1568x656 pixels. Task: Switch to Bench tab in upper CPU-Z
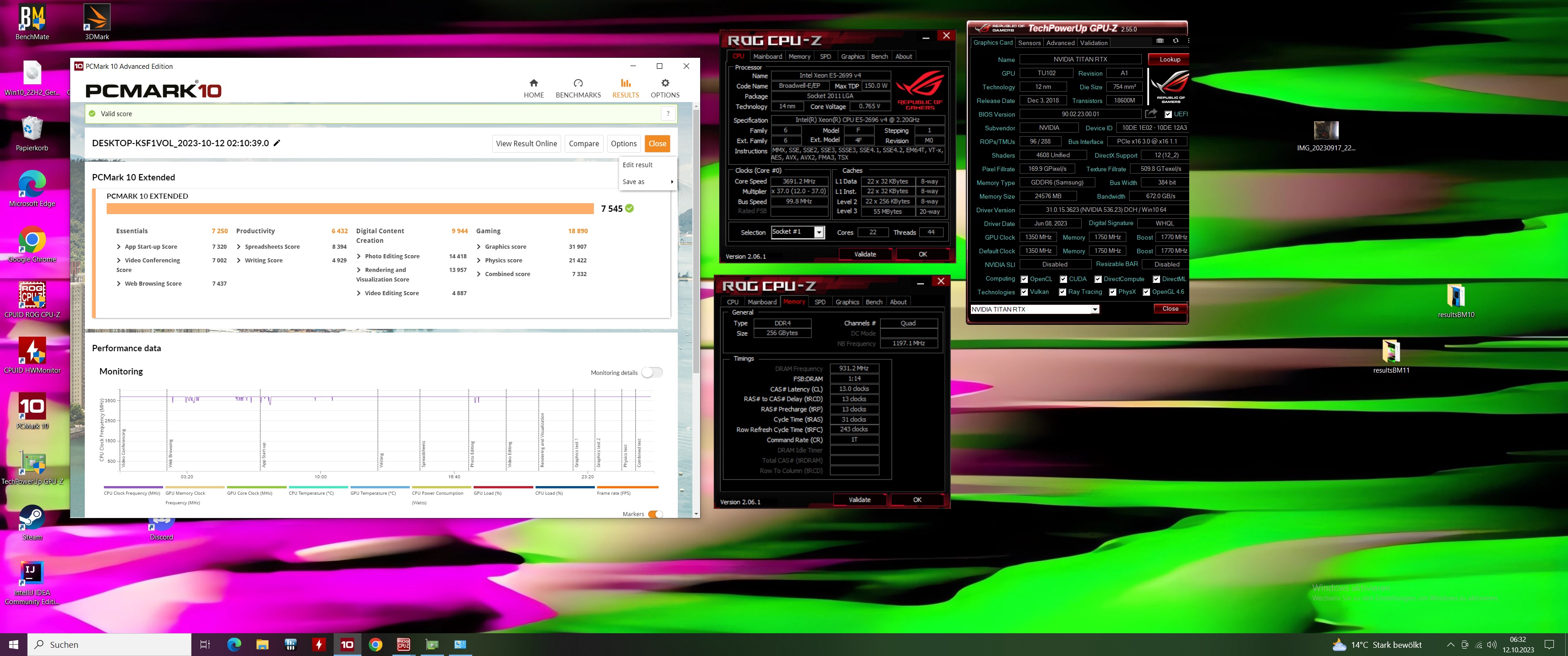click(x=879, y=56)
